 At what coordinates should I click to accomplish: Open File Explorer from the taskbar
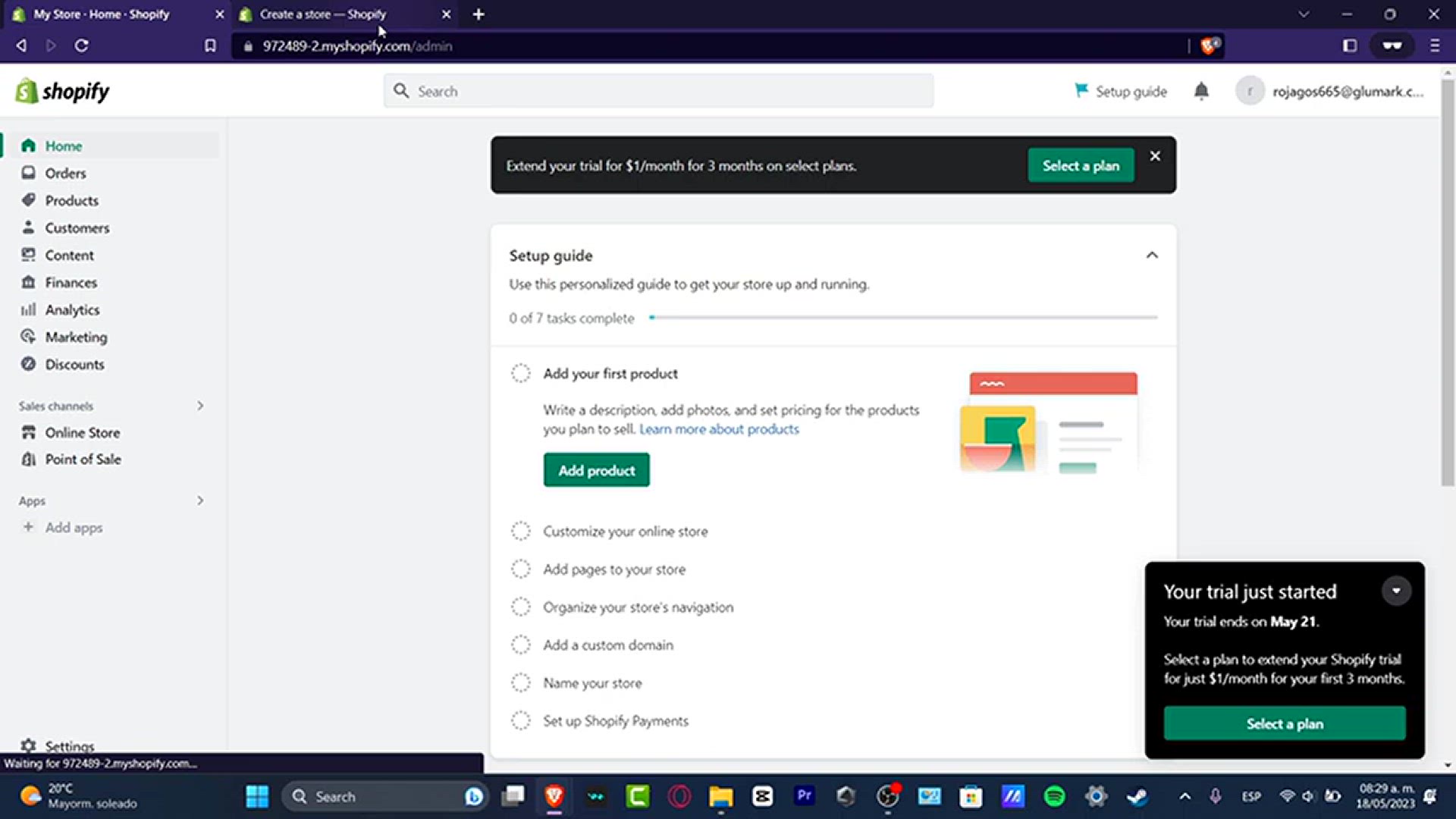pyautogui.click(x=720, y=796)
